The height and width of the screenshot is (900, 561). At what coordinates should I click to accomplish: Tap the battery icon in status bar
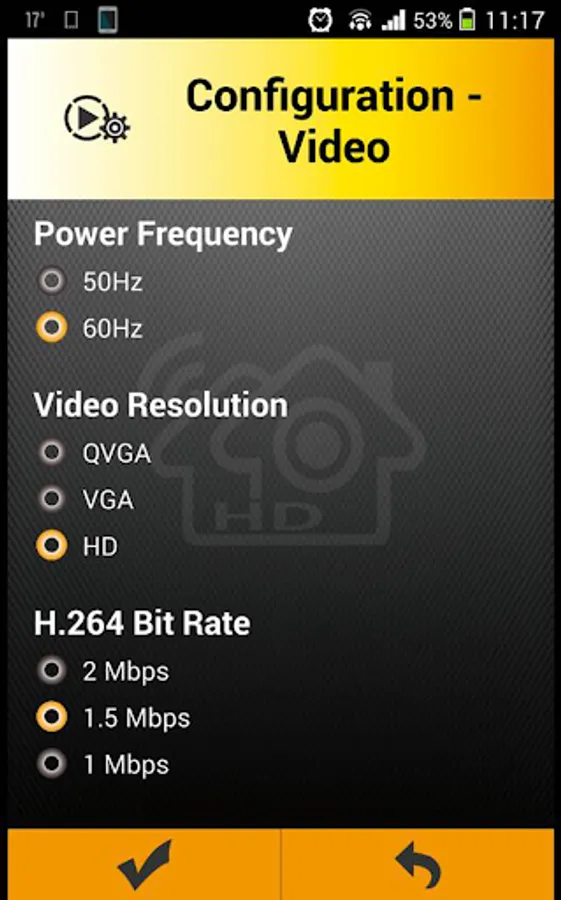(467, 21)
